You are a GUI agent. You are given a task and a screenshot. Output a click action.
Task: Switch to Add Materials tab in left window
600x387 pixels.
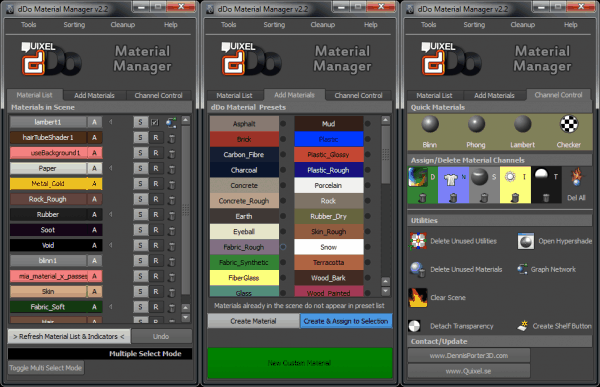pyautogui.click(x=94, y=95)
